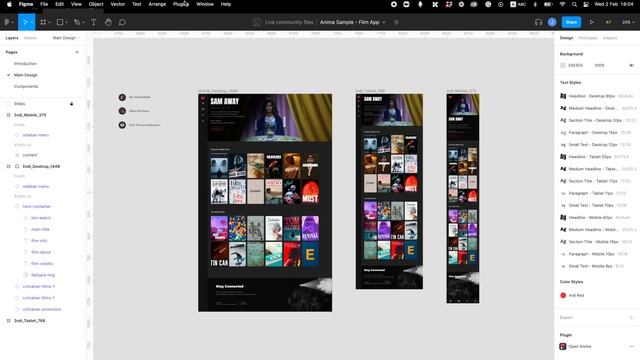Open the Components page
The height and width of the screenshot is (360, 640).
tap(26, 87)
